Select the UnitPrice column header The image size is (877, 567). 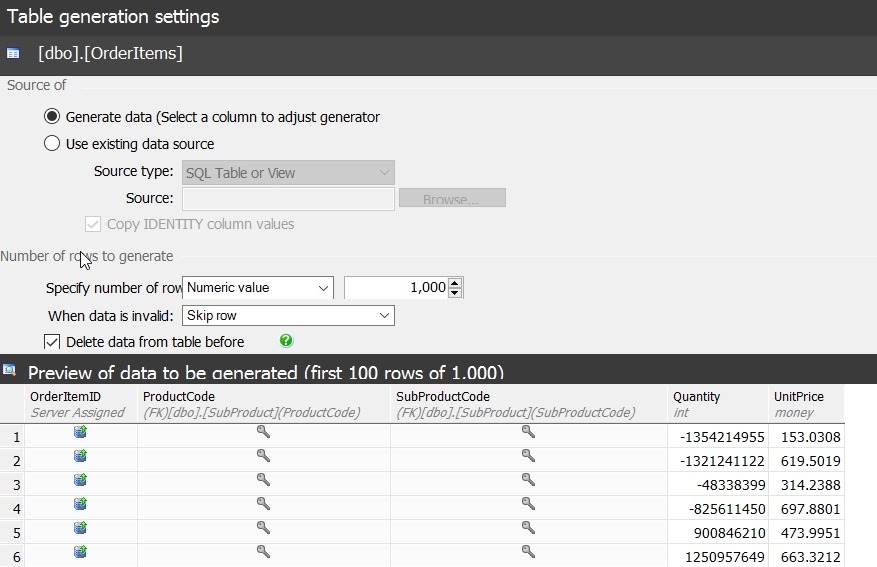click(806, 404)
